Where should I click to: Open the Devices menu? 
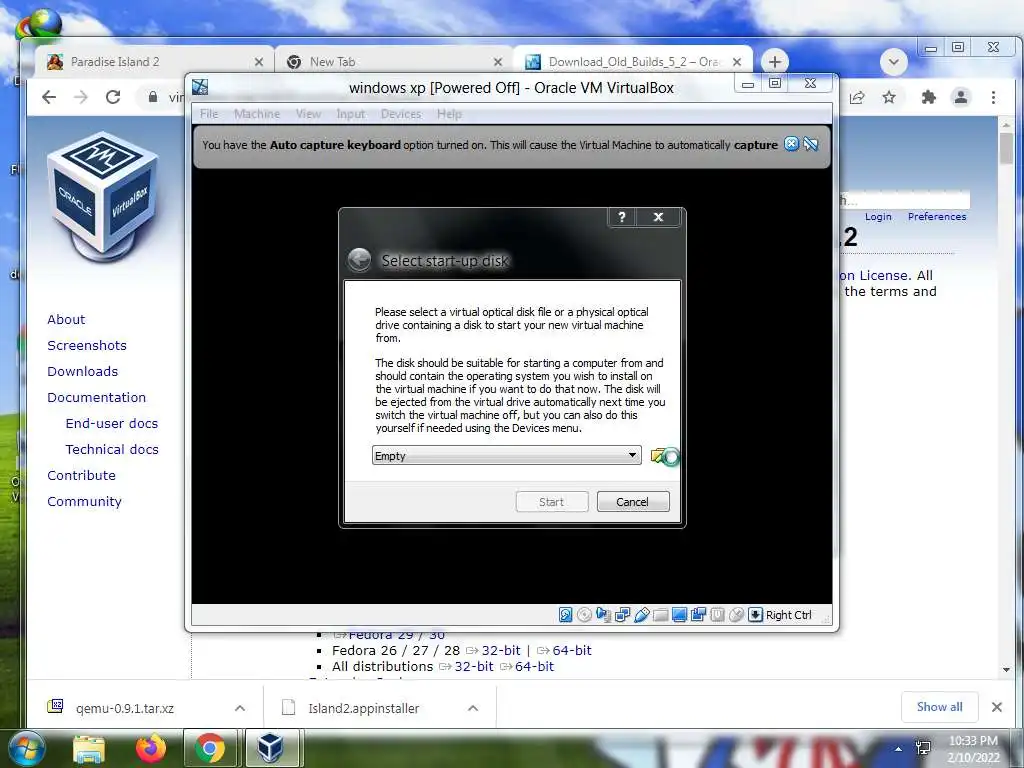coord(400,114)
